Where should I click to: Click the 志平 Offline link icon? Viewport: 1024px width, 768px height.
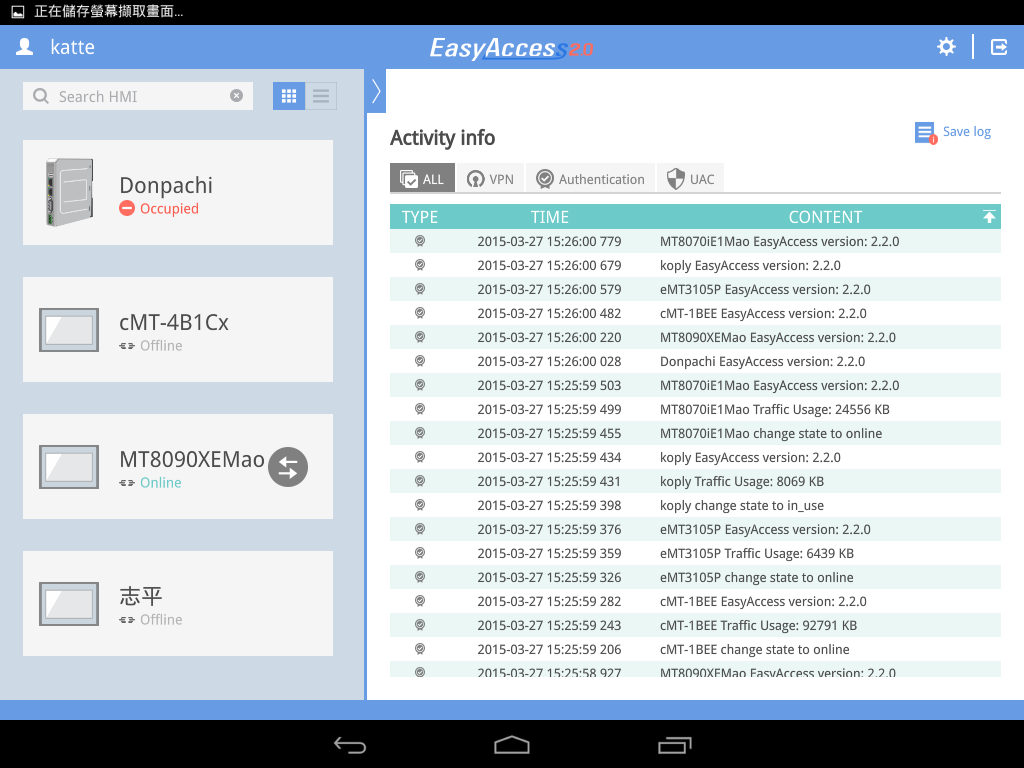[127, 620]
